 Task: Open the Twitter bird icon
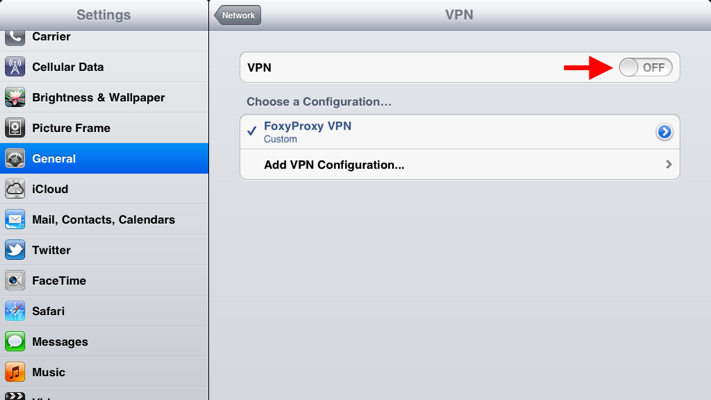point(15,250)
